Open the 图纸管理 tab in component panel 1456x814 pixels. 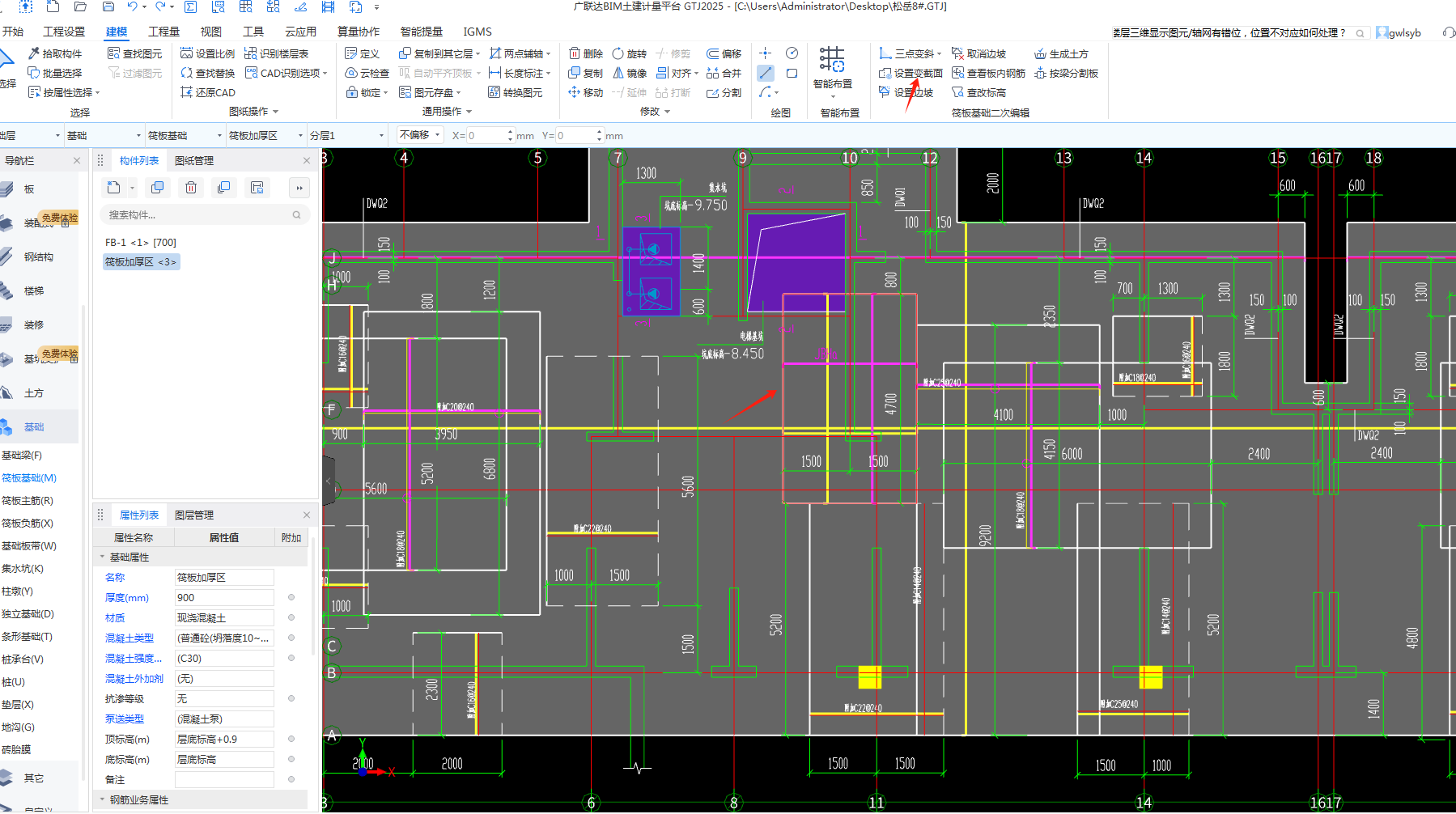(x=194, y=160)
